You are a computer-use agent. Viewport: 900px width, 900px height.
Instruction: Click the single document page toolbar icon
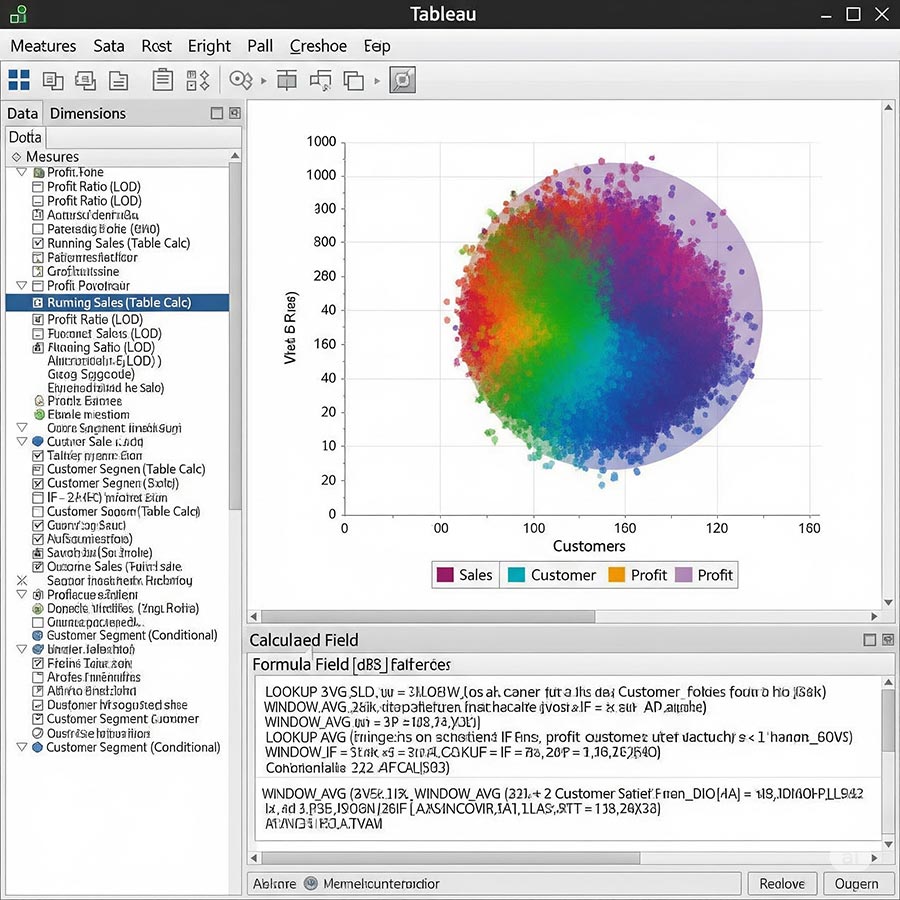[119, 80]
